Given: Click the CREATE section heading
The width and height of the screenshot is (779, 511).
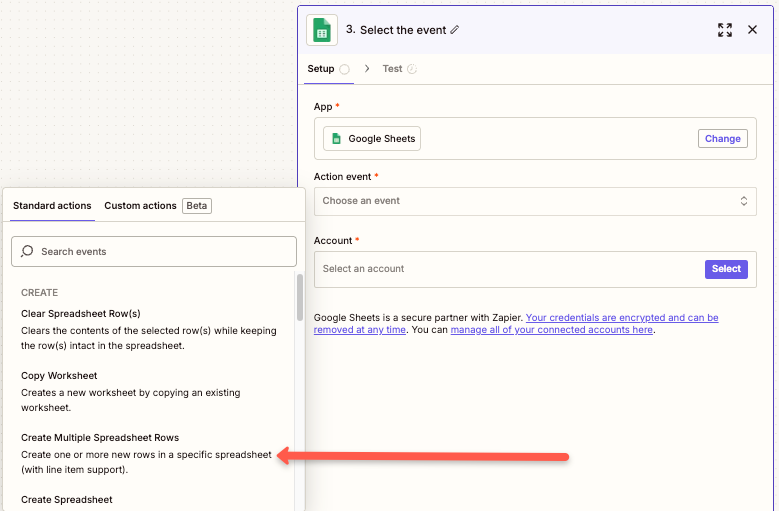Looking at the screenshot, I should (x=39, y=292).
